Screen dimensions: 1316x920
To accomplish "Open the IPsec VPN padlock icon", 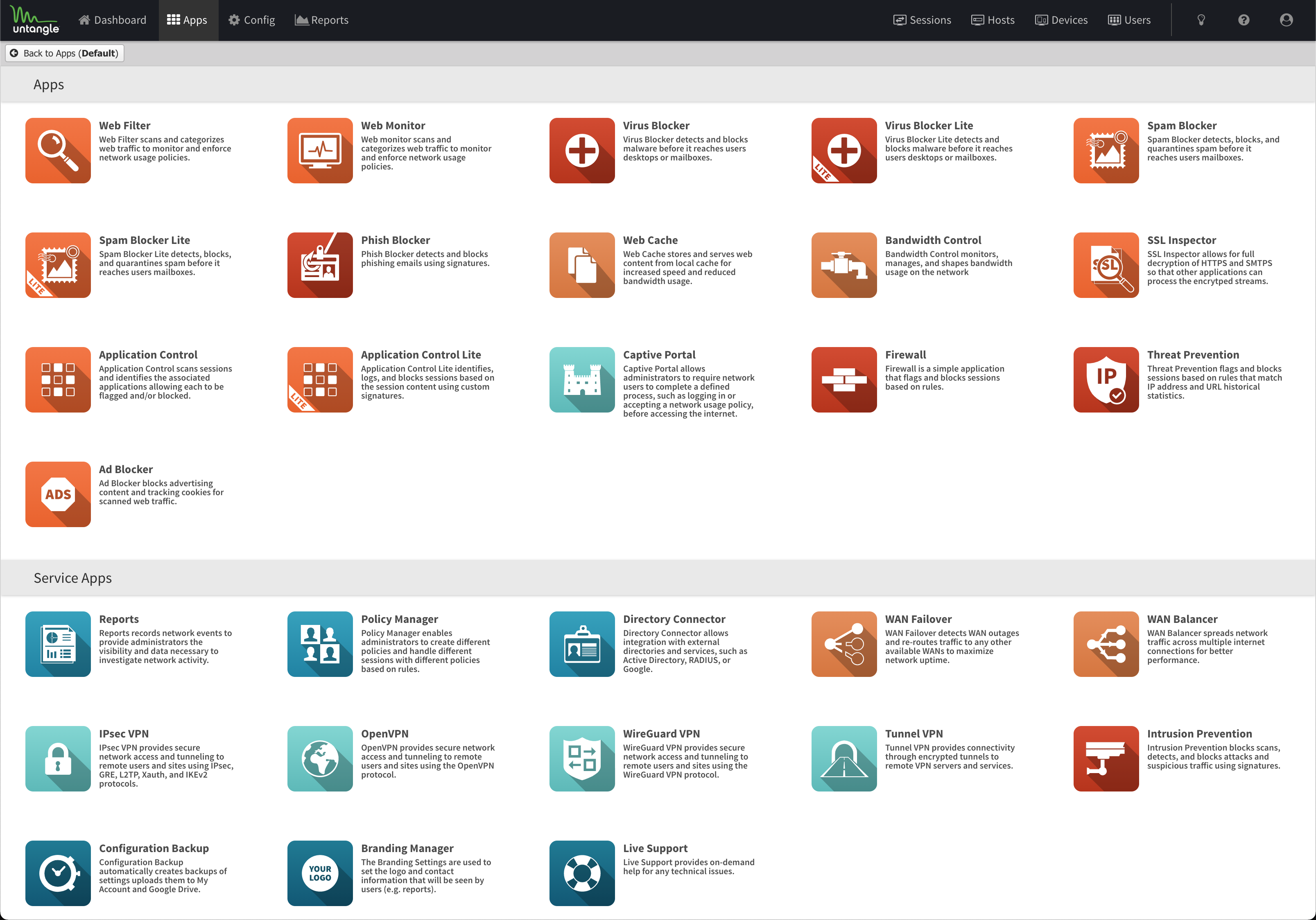I will click(x=58, y=758).
